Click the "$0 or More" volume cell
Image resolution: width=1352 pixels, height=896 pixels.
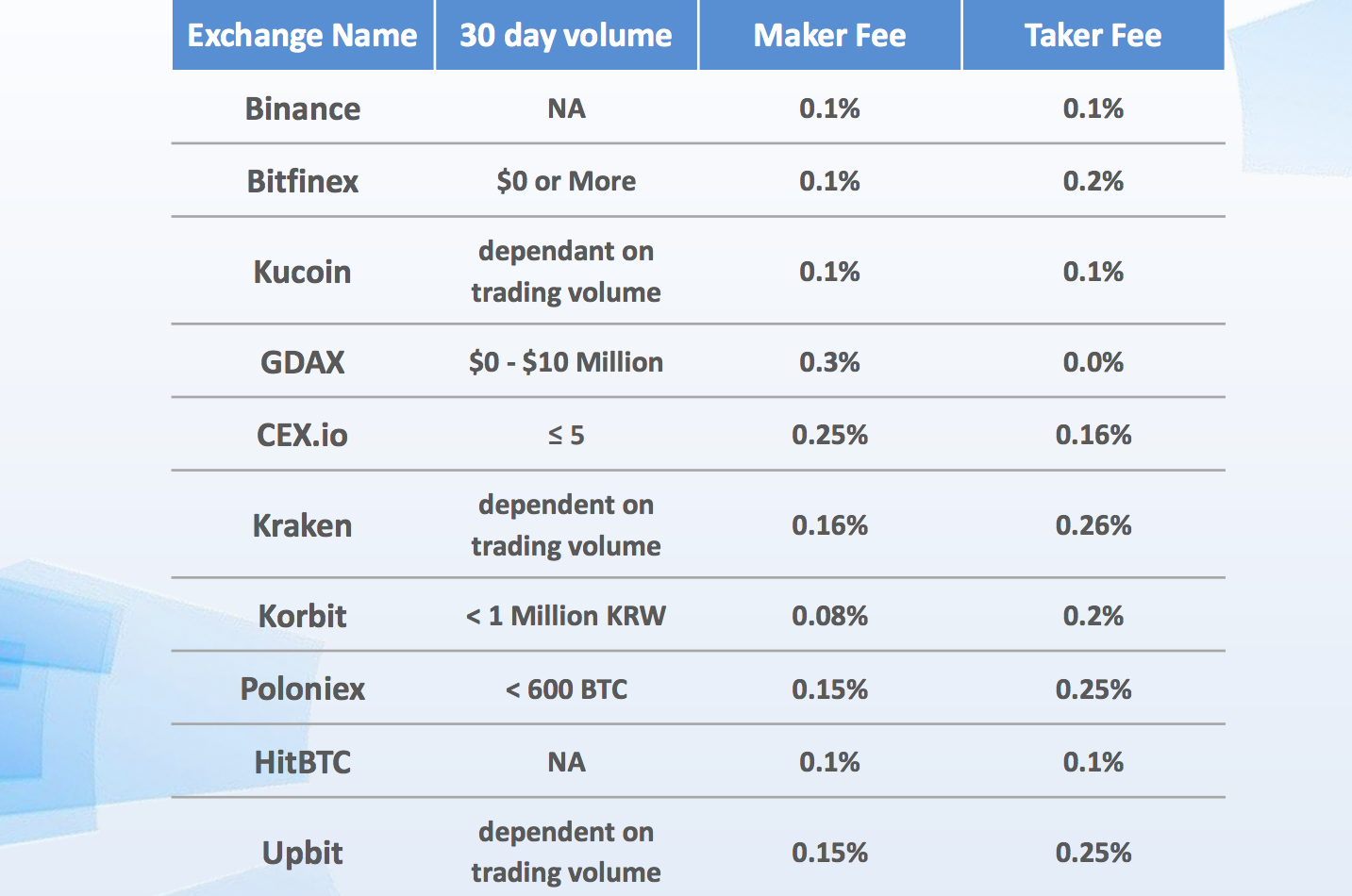pos(566,181)
